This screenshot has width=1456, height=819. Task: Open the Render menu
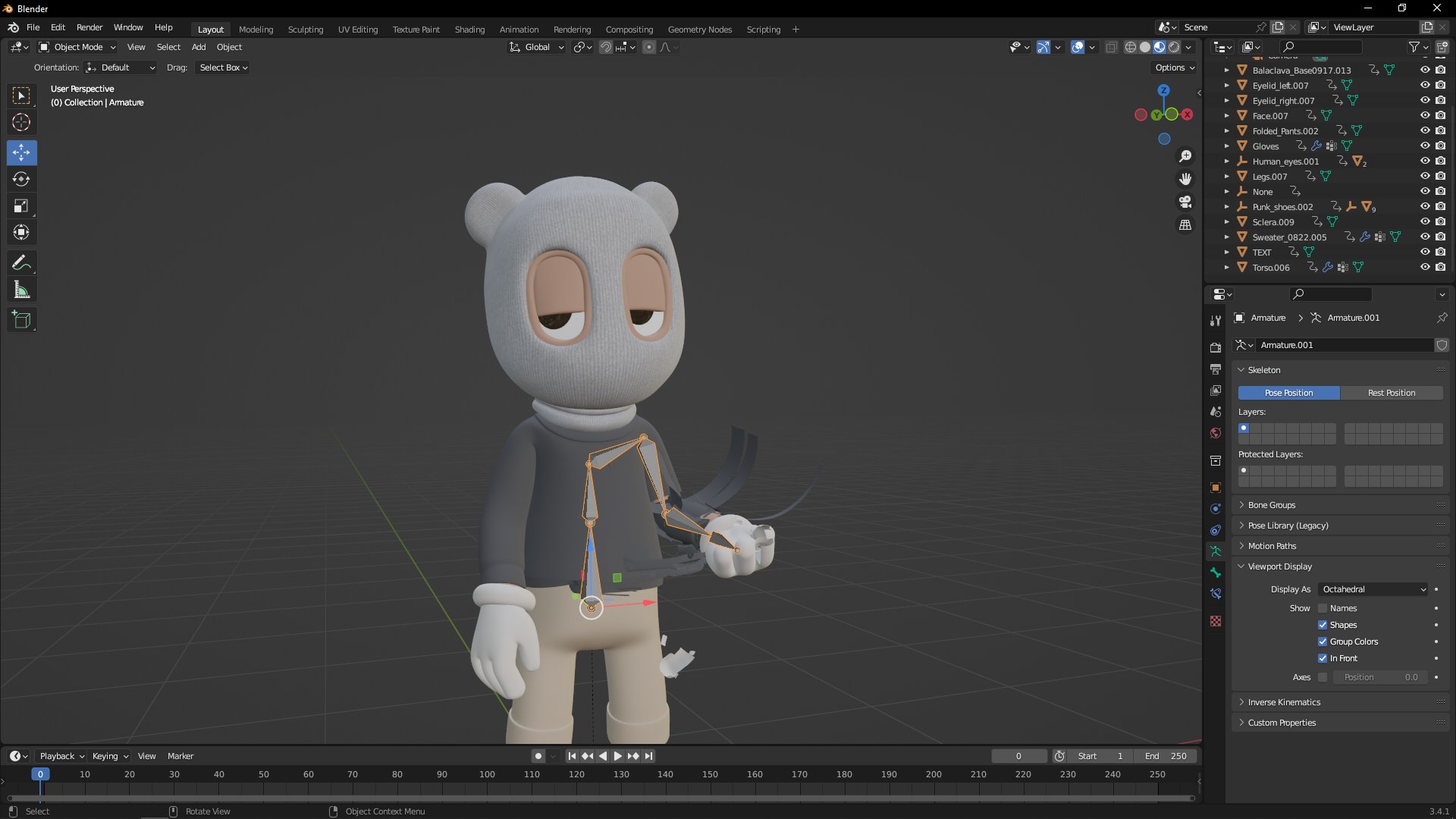click(x=89, y=27)
